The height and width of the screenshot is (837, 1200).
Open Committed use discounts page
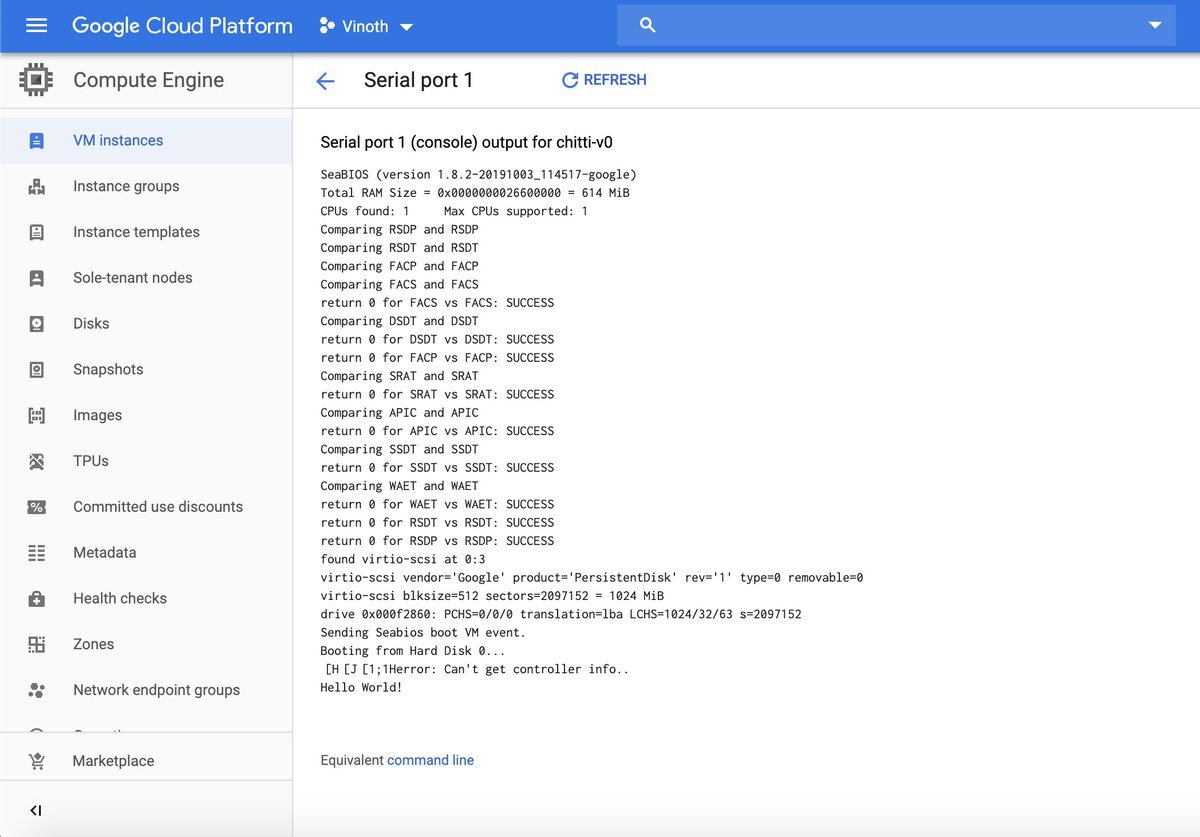point(158,507)
